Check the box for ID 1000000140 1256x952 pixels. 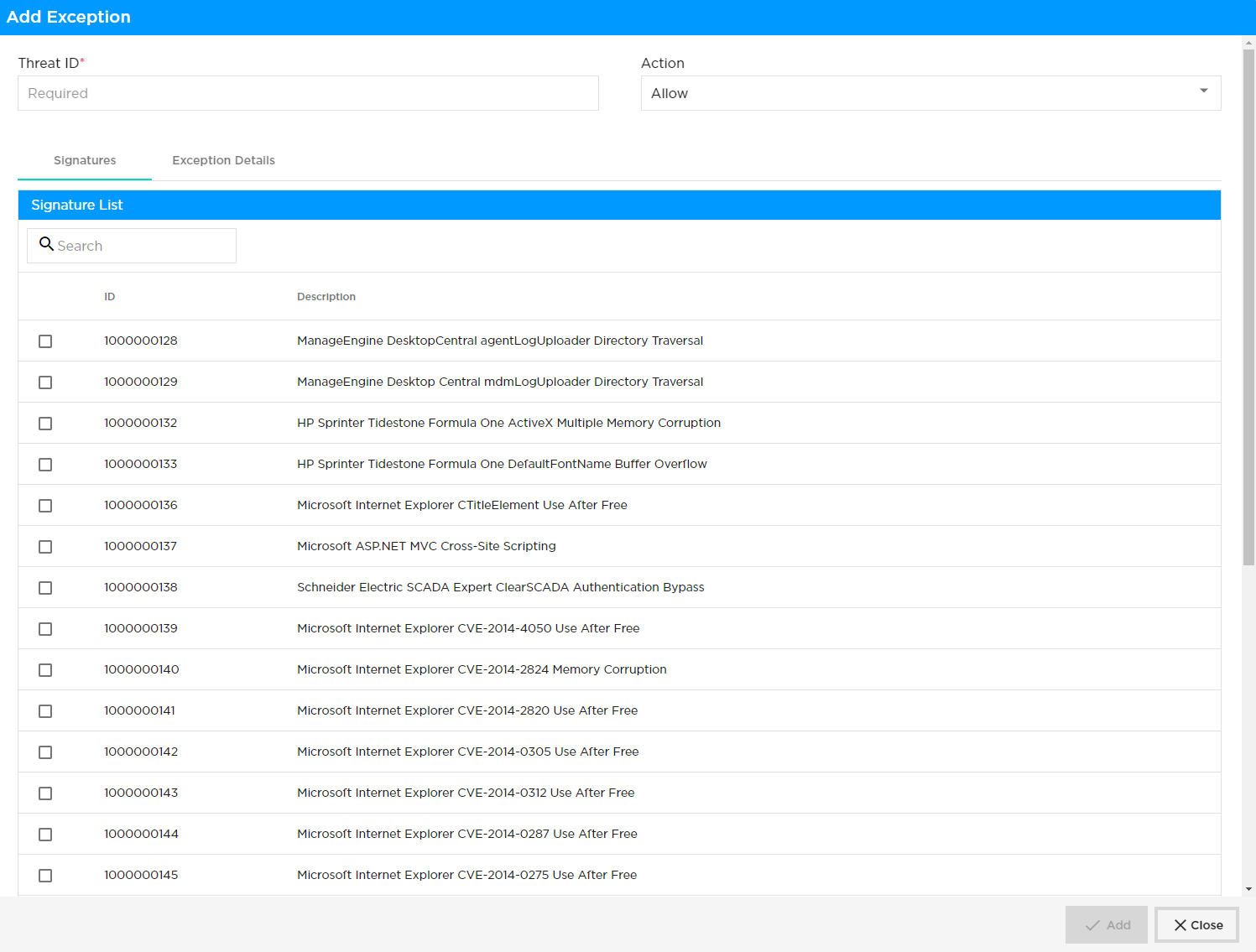click(x=45, y=670)
